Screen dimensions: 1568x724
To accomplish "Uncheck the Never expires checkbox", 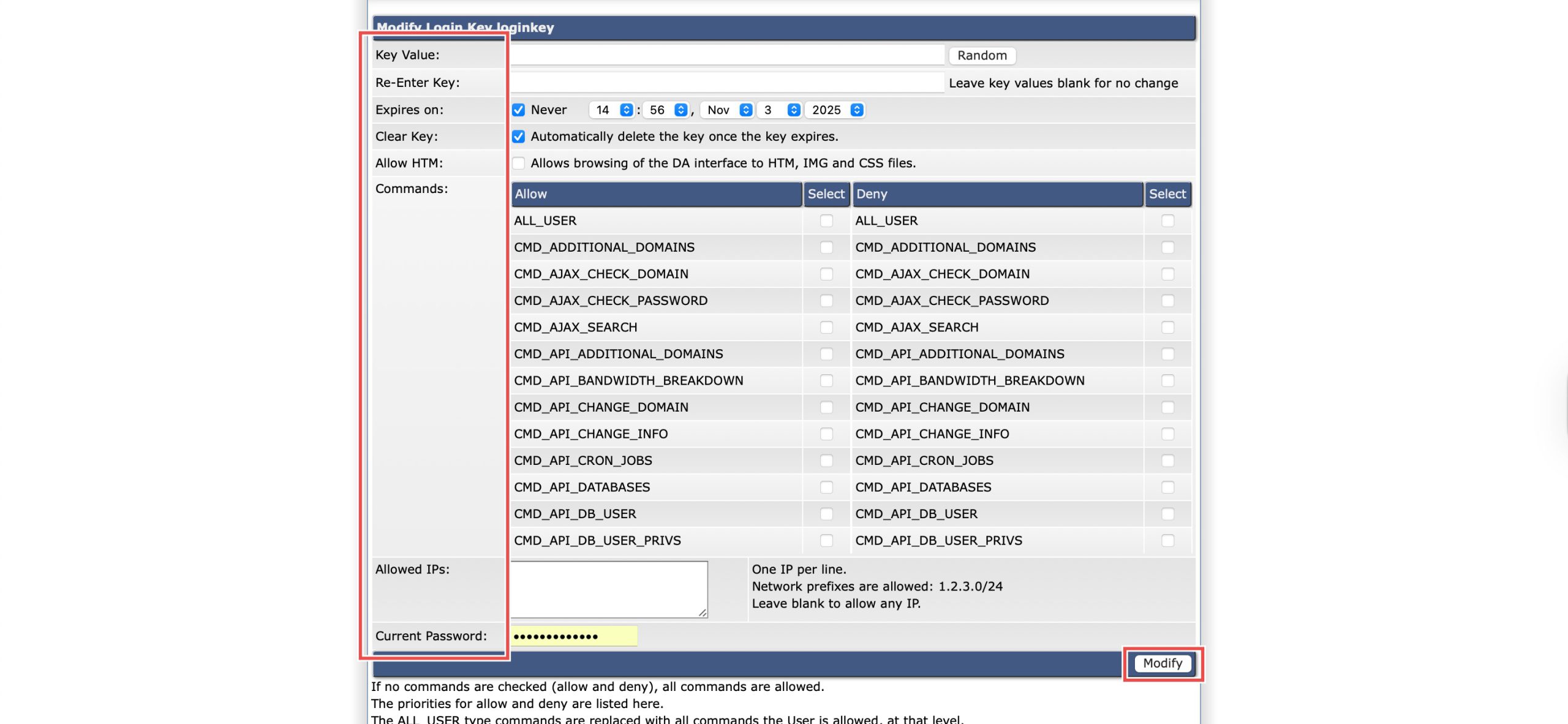I will [x=518, y=110].
